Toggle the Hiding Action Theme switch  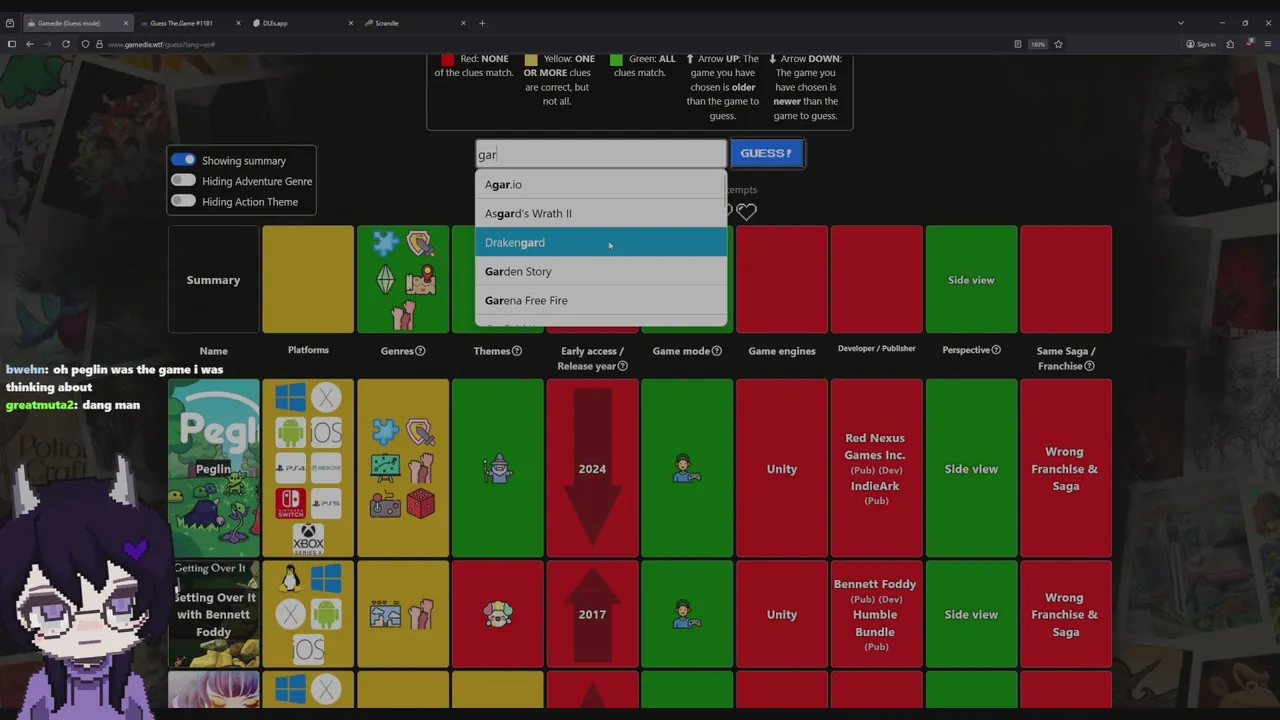(x=183, y=201)
